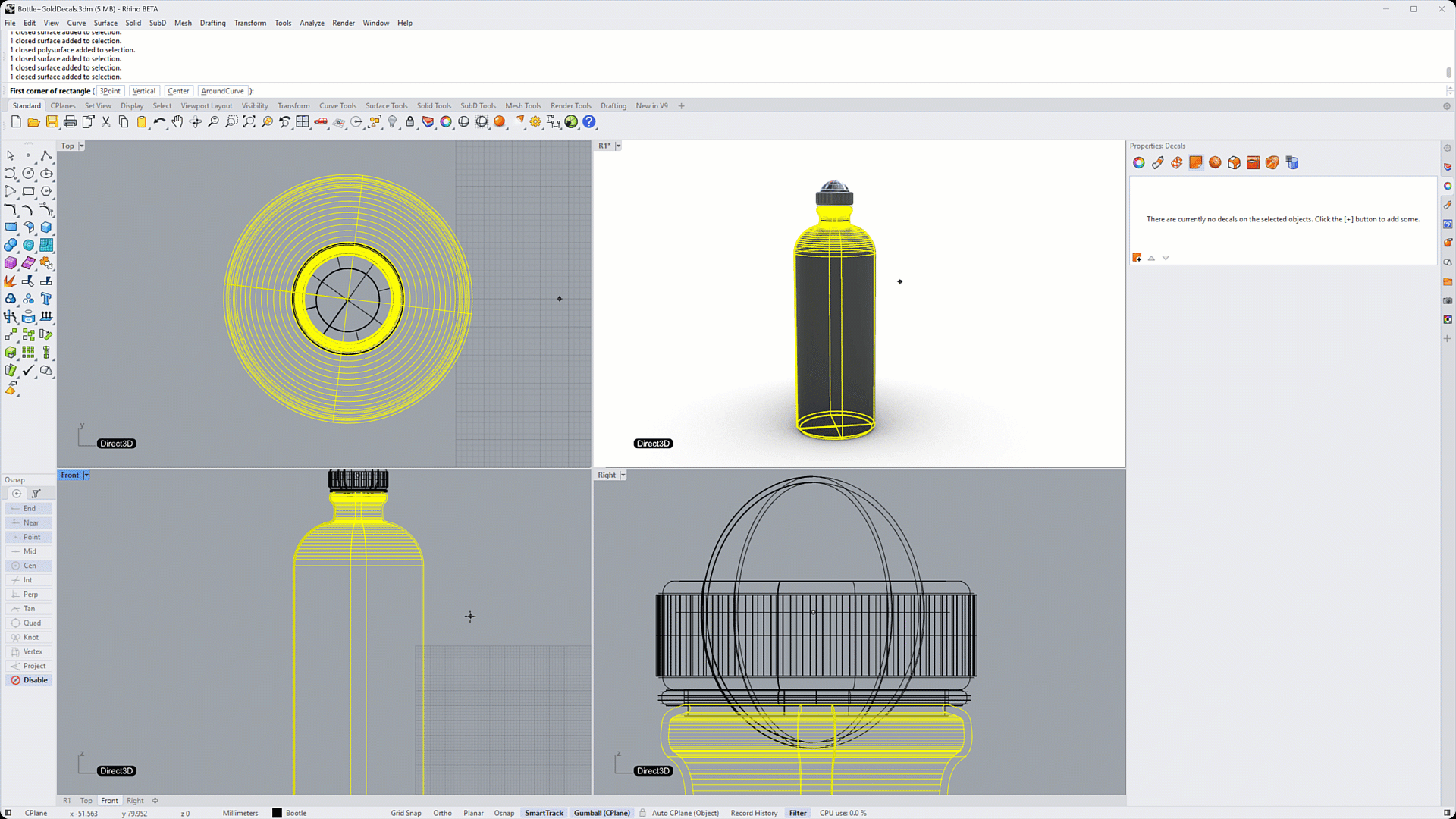Open Texture Mapping properties icon
This screenshot has width=1456, height=819.
1177,163
